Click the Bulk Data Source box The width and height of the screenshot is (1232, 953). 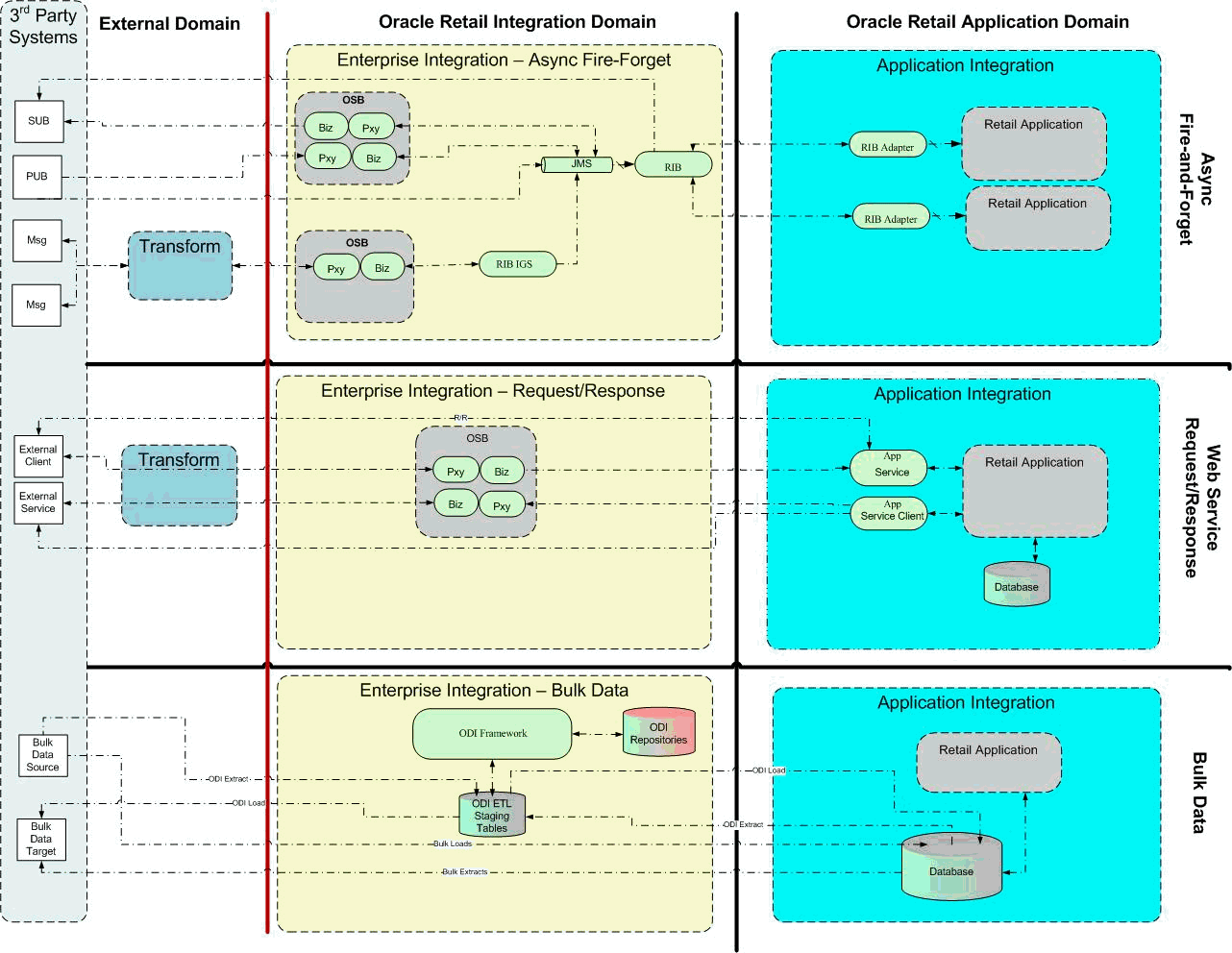point(42,755)
